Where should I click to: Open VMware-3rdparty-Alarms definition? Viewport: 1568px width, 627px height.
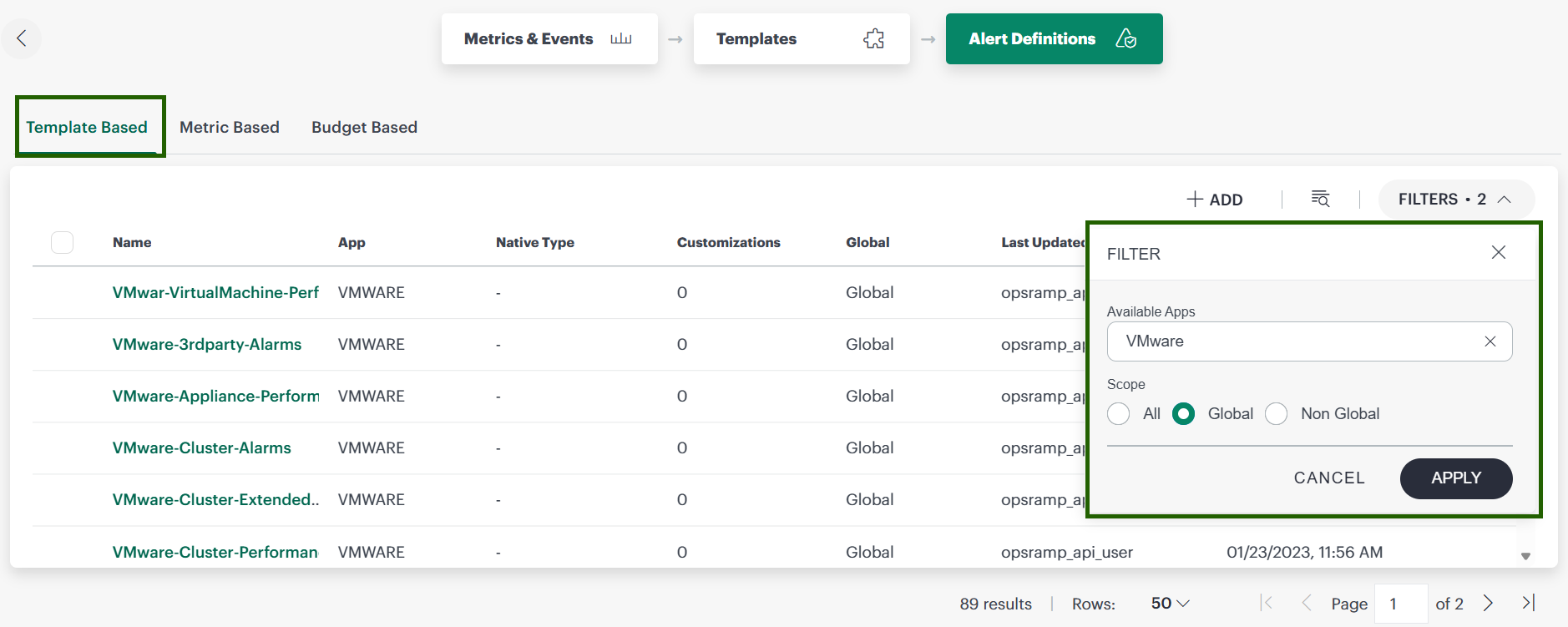pos(207,344)
